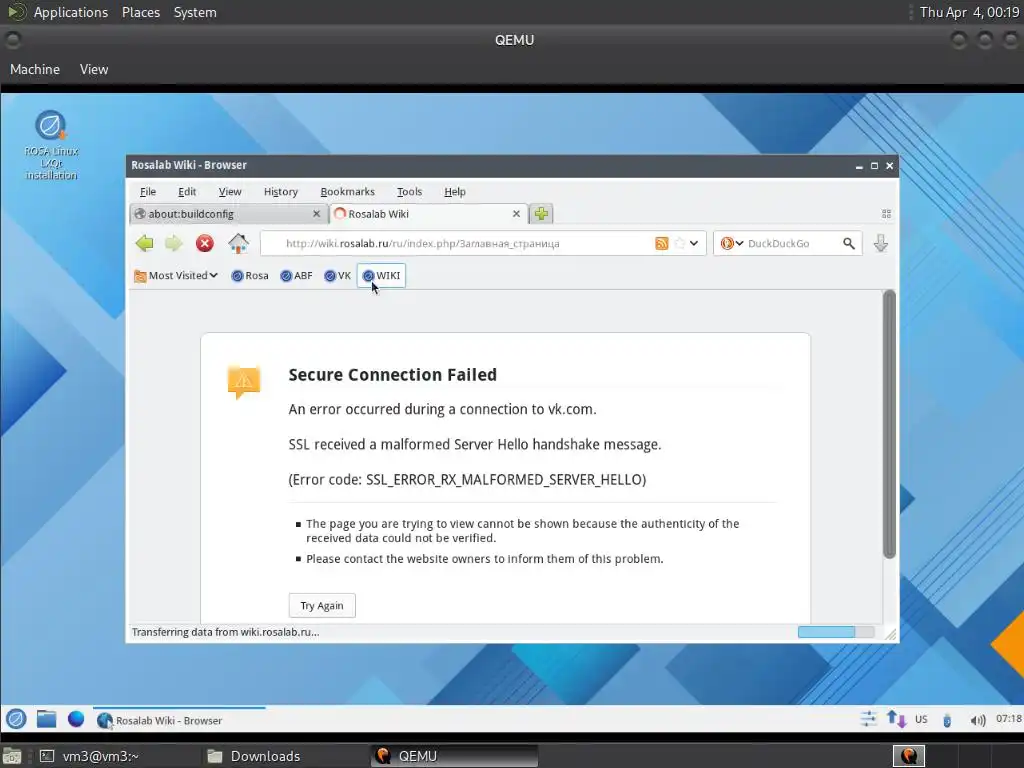
Task: Bookmark this page with the star icon
Action: click(x=679, y=244)
